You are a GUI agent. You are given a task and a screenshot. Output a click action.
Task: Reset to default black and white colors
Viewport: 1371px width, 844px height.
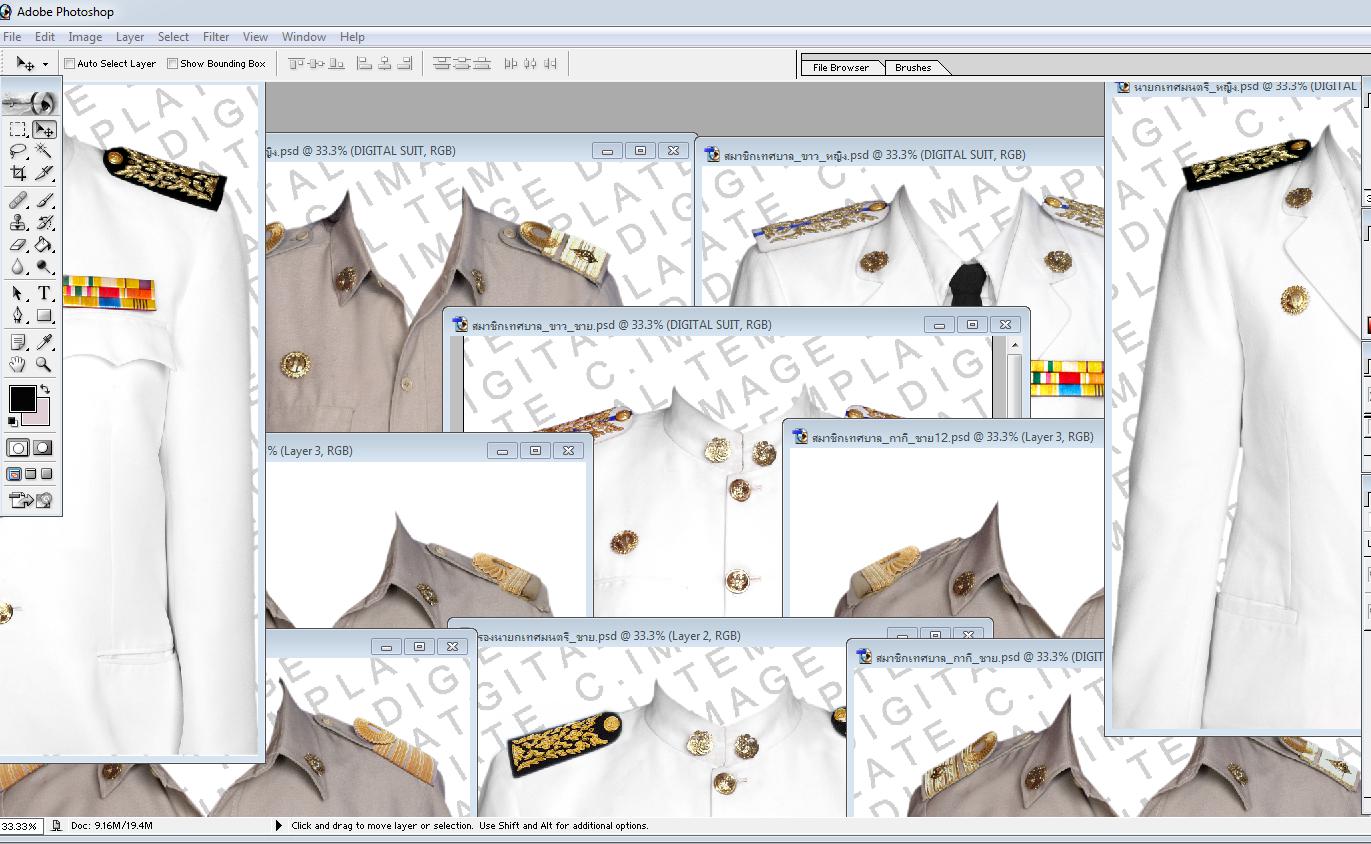[13, 421]
